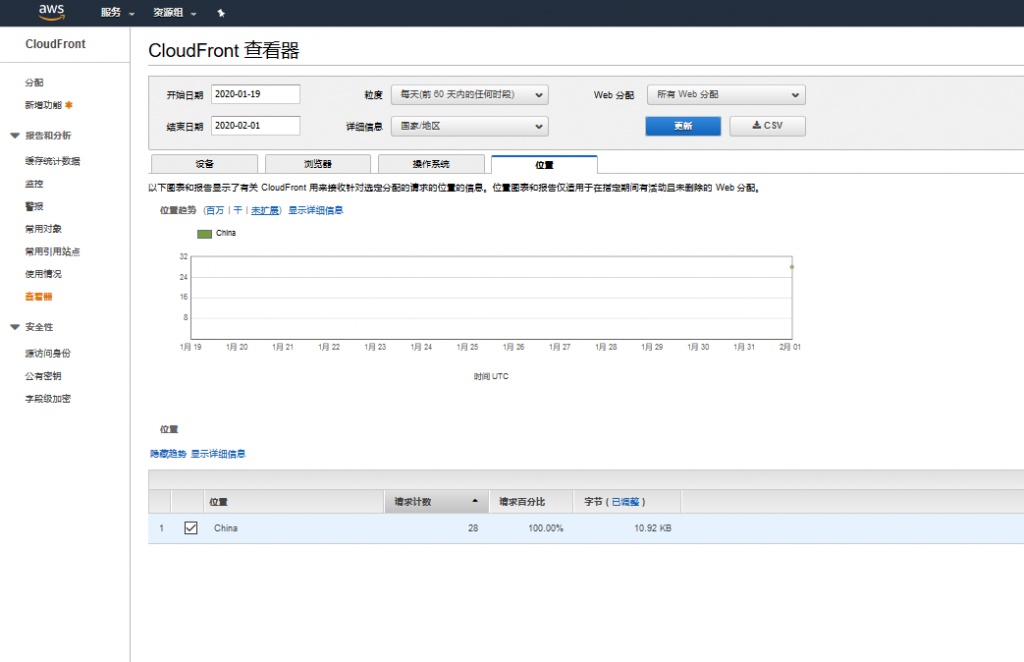Screen dimensions: 1024x662
Task: Collapse the 报告和分析 section
Action: (x=15, y=136)
